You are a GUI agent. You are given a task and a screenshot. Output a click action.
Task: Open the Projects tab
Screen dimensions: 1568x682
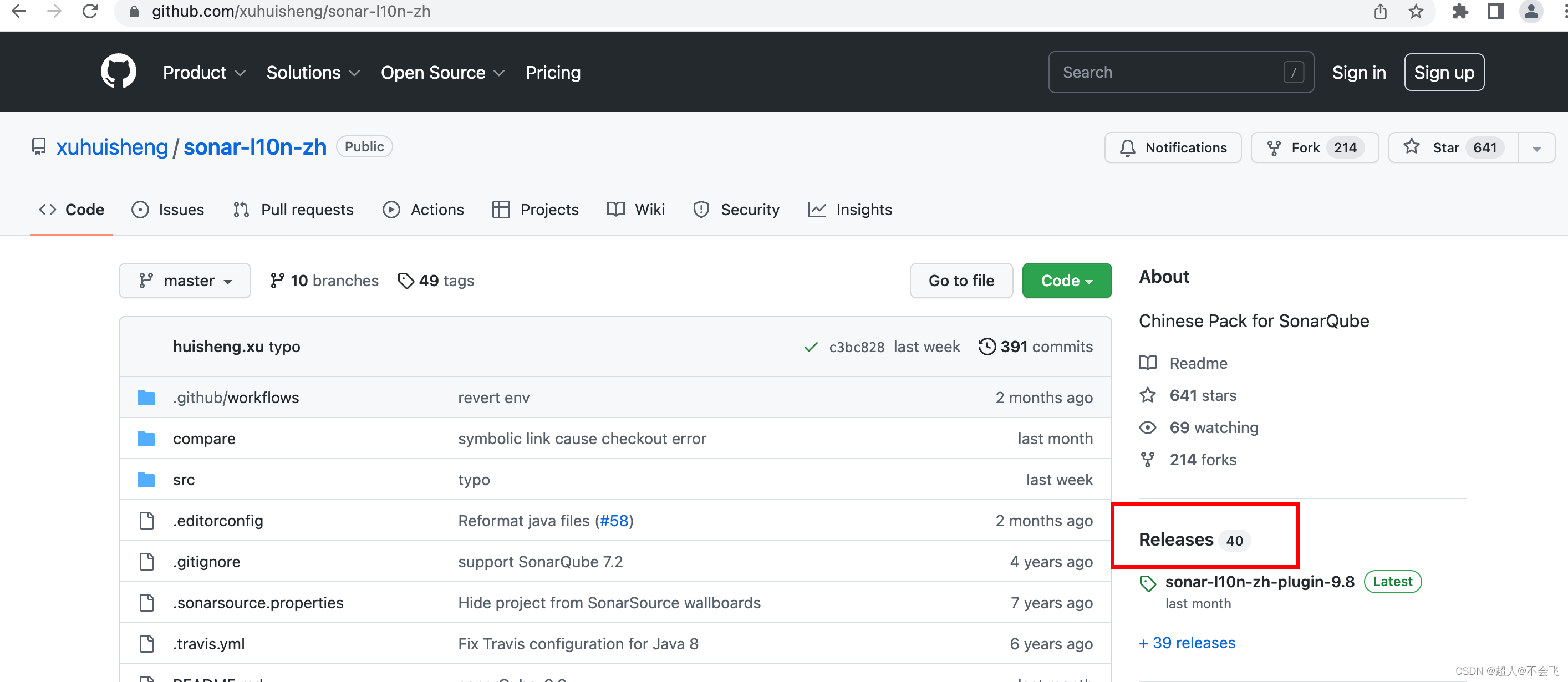(535, 210)
